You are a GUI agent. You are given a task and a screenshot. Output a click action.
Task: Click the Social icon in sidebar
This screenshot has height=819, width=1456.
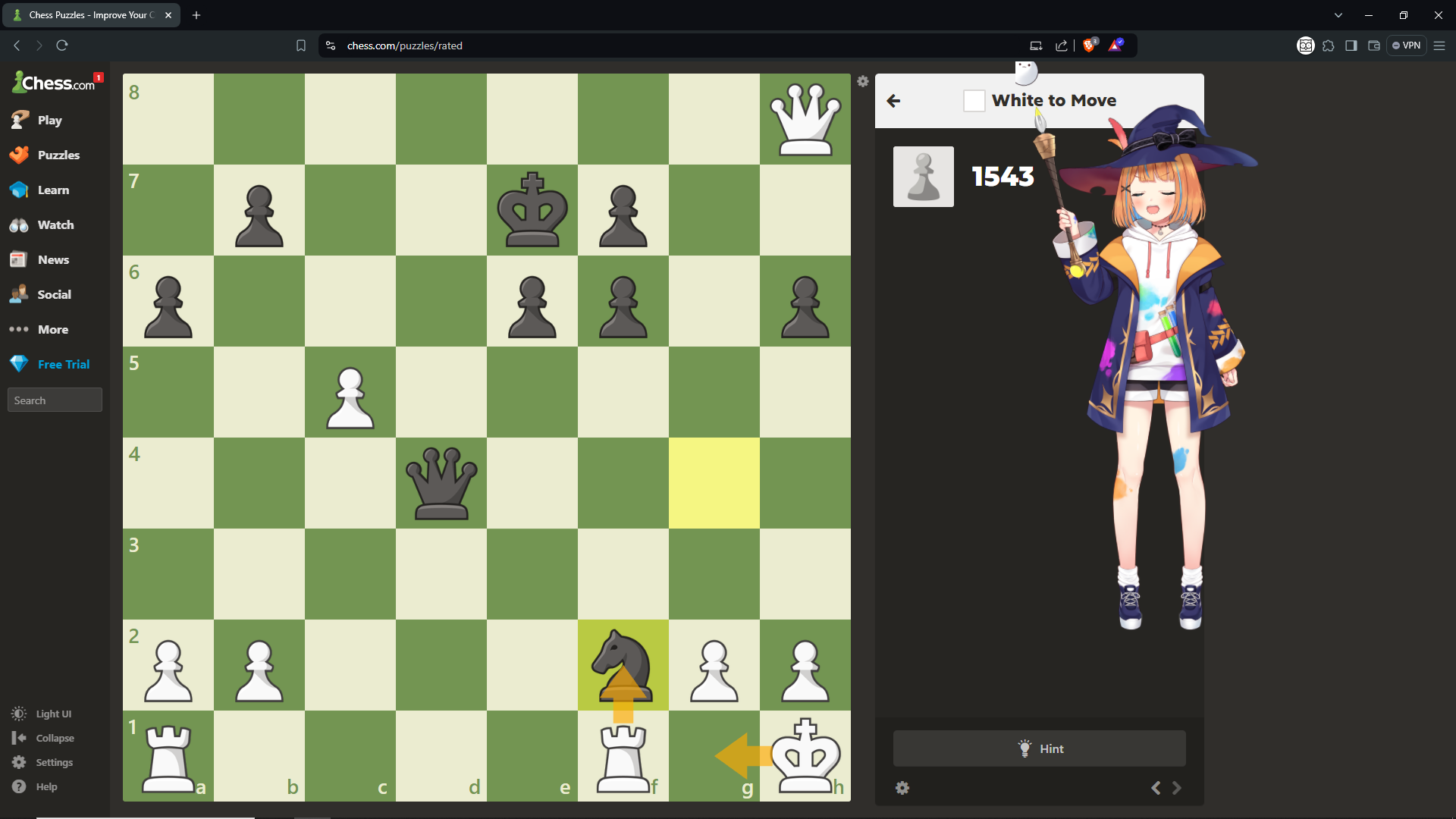[x=19, y=294]
